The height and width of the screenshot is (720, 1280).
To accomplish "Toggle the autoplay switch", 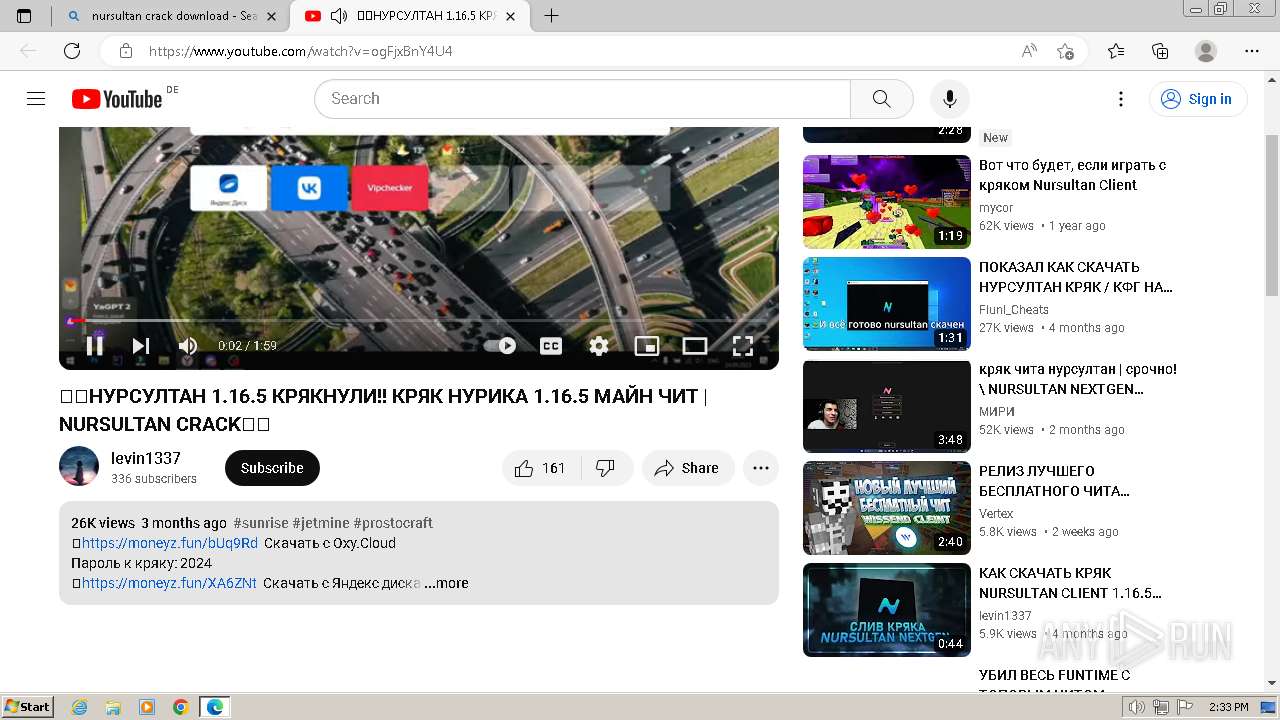I will (500, 346).
